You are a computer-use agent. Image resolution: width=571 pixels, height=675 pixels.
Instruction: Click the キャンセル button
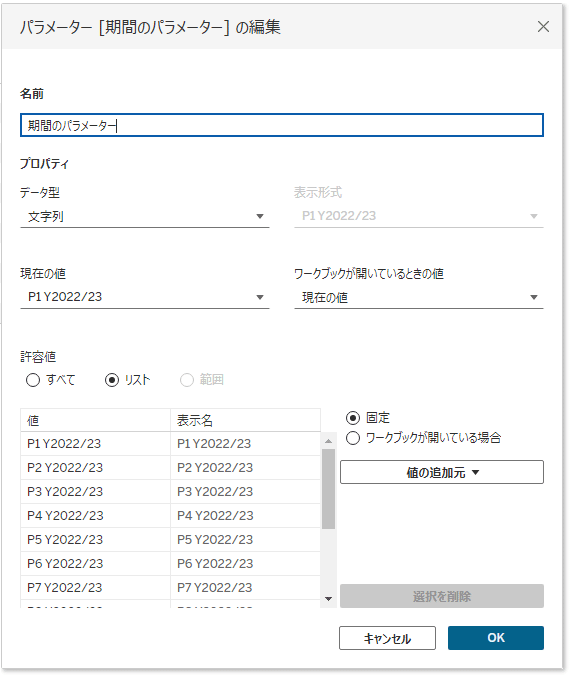[x=387, y=638]
